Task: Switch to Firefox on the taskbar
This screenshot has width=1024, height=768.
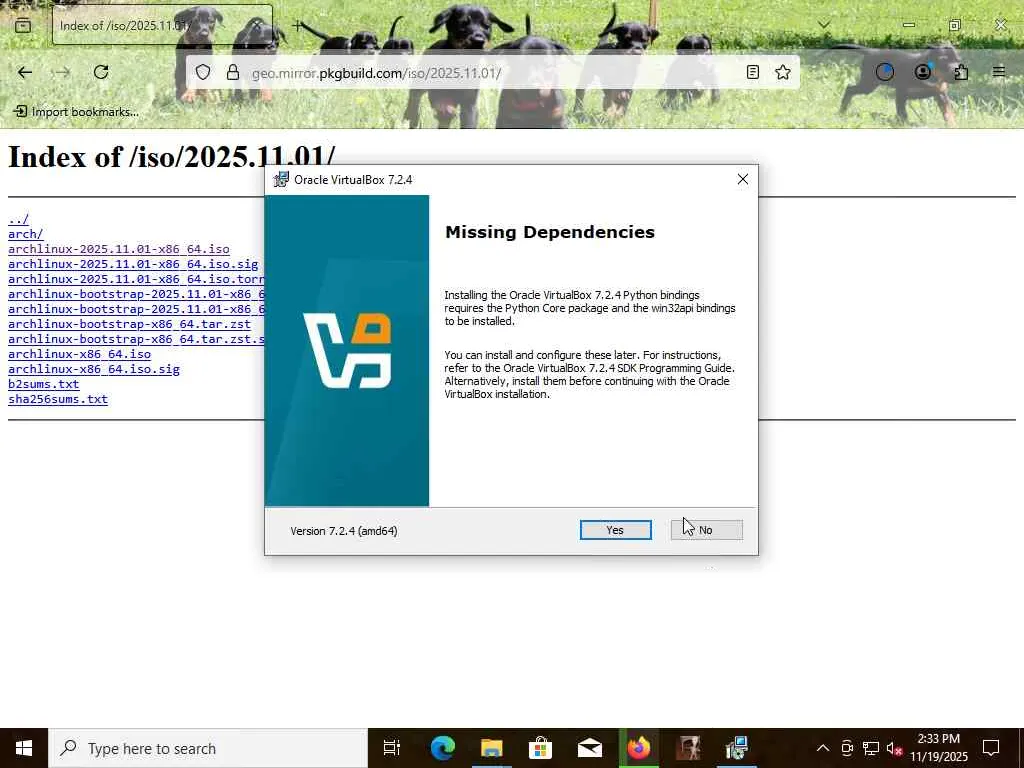Action: point(639,748)
